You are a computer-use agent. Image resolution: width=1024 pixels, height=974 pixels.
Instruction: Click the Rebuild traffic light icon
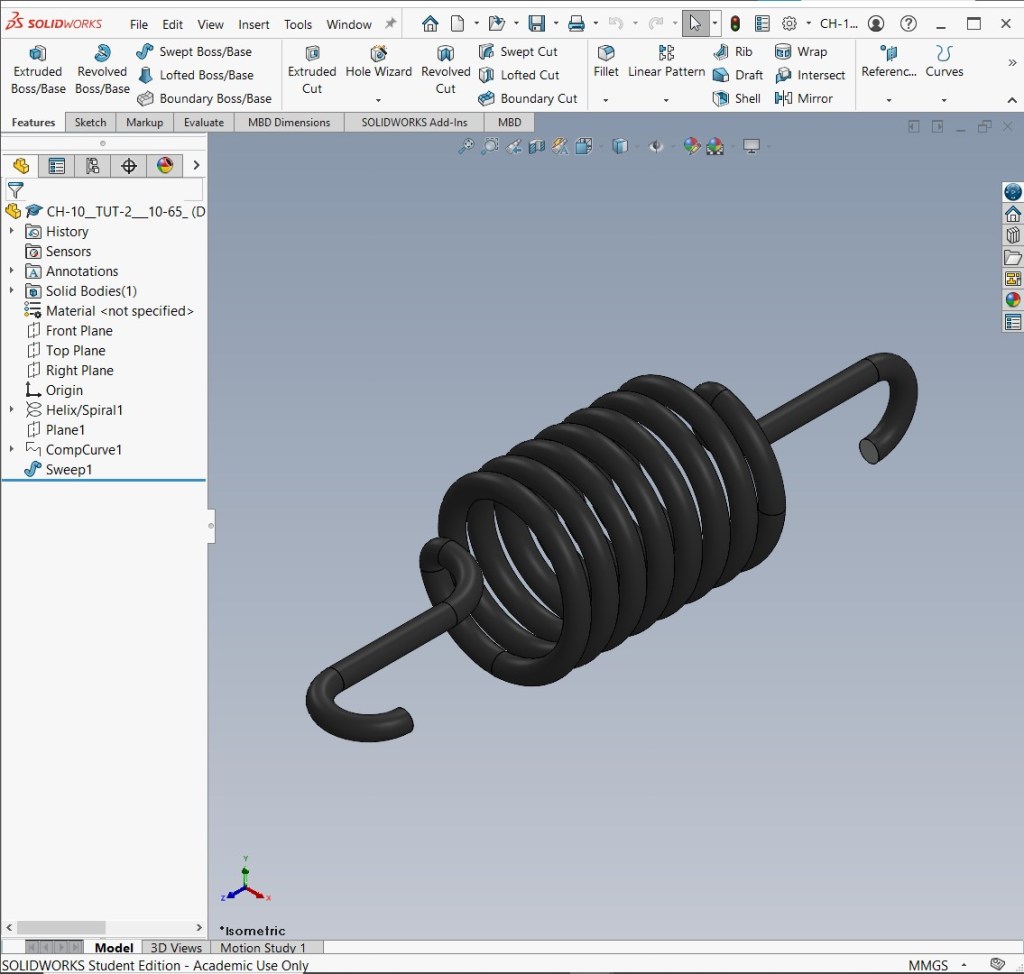coord(735,24)
